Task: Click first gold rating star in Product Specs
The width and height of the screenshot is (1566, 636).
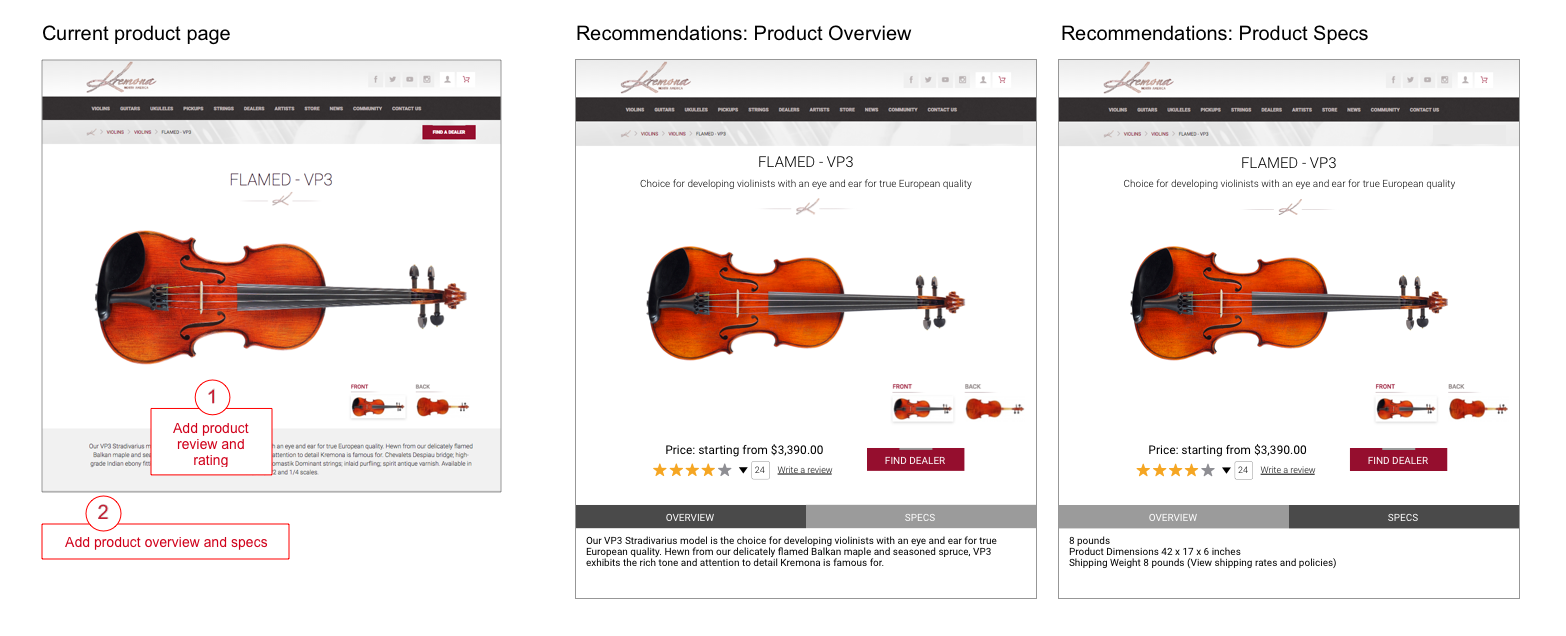Action: click(x=1143, y=470)
